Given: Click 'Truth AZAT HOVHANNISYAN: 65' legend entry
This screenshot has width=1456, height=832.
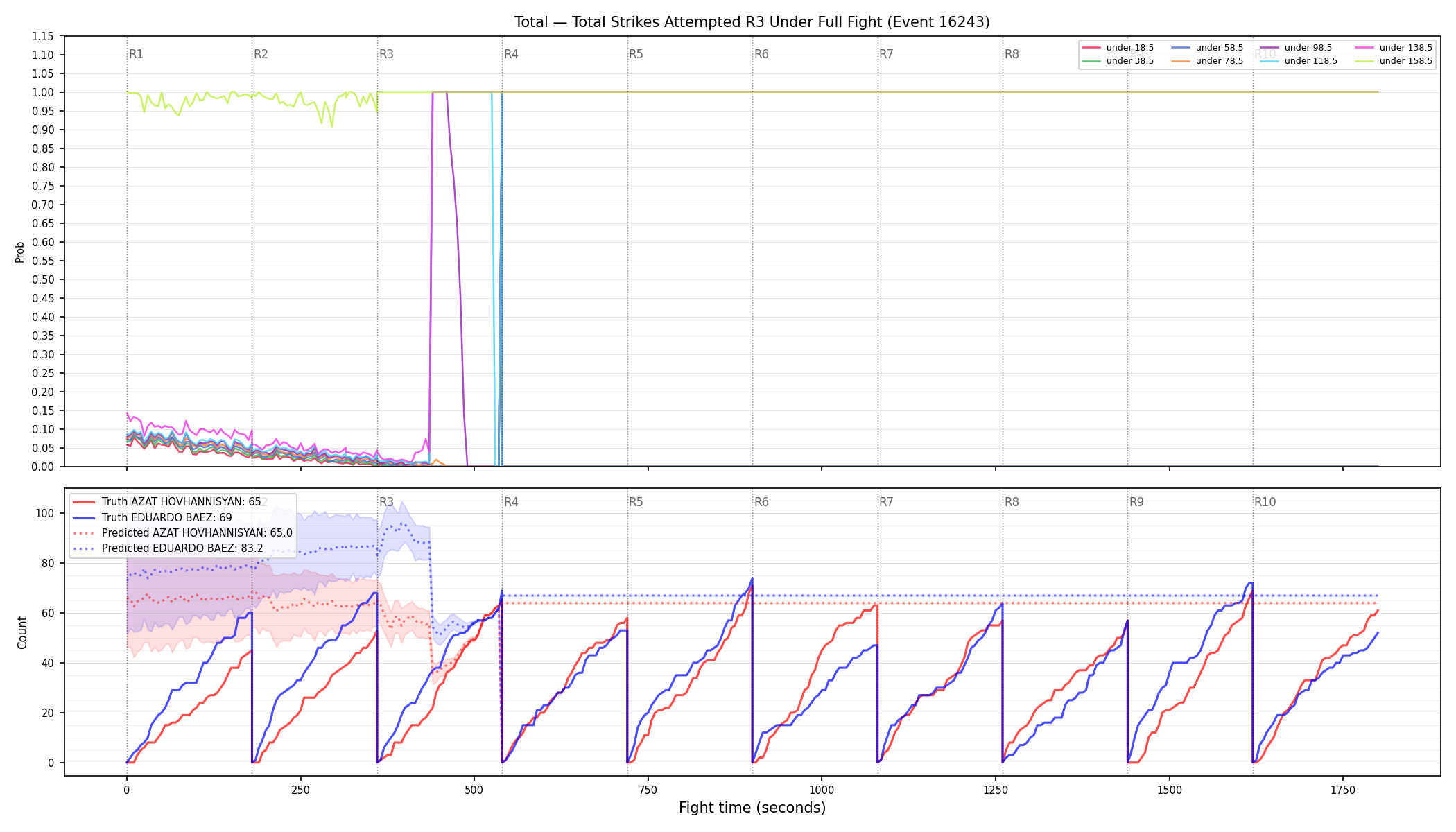Looking at the screenshot, I should [x=167, y=502].
